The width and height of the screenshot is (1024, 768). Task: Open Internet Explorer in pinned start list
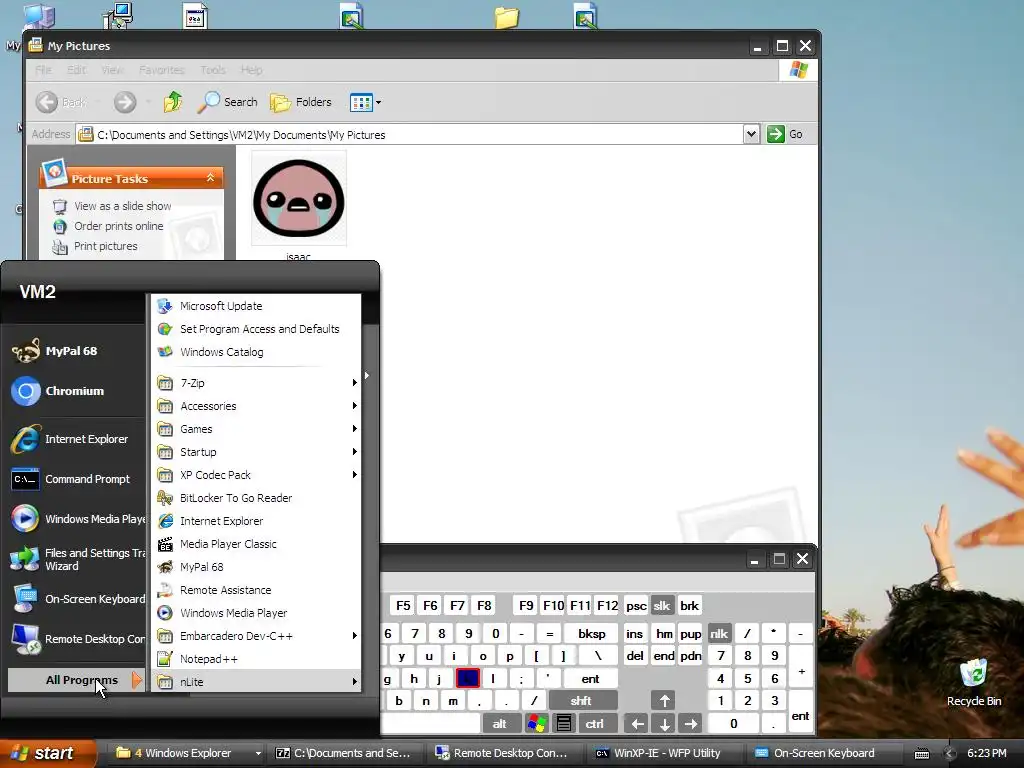72,439
